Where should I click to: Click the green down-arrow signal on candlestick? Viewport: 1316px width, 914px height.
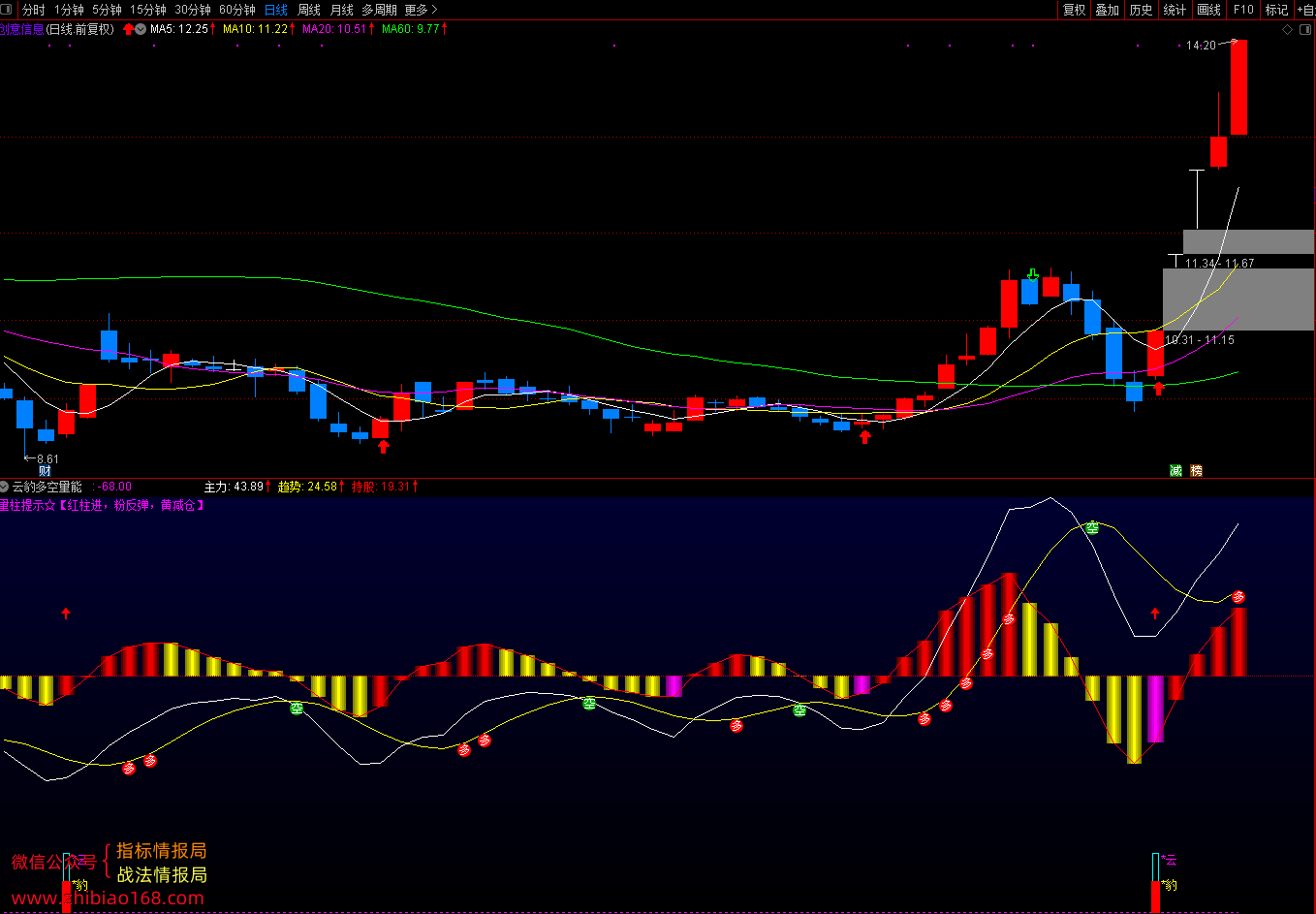(x=1033, y=275)
